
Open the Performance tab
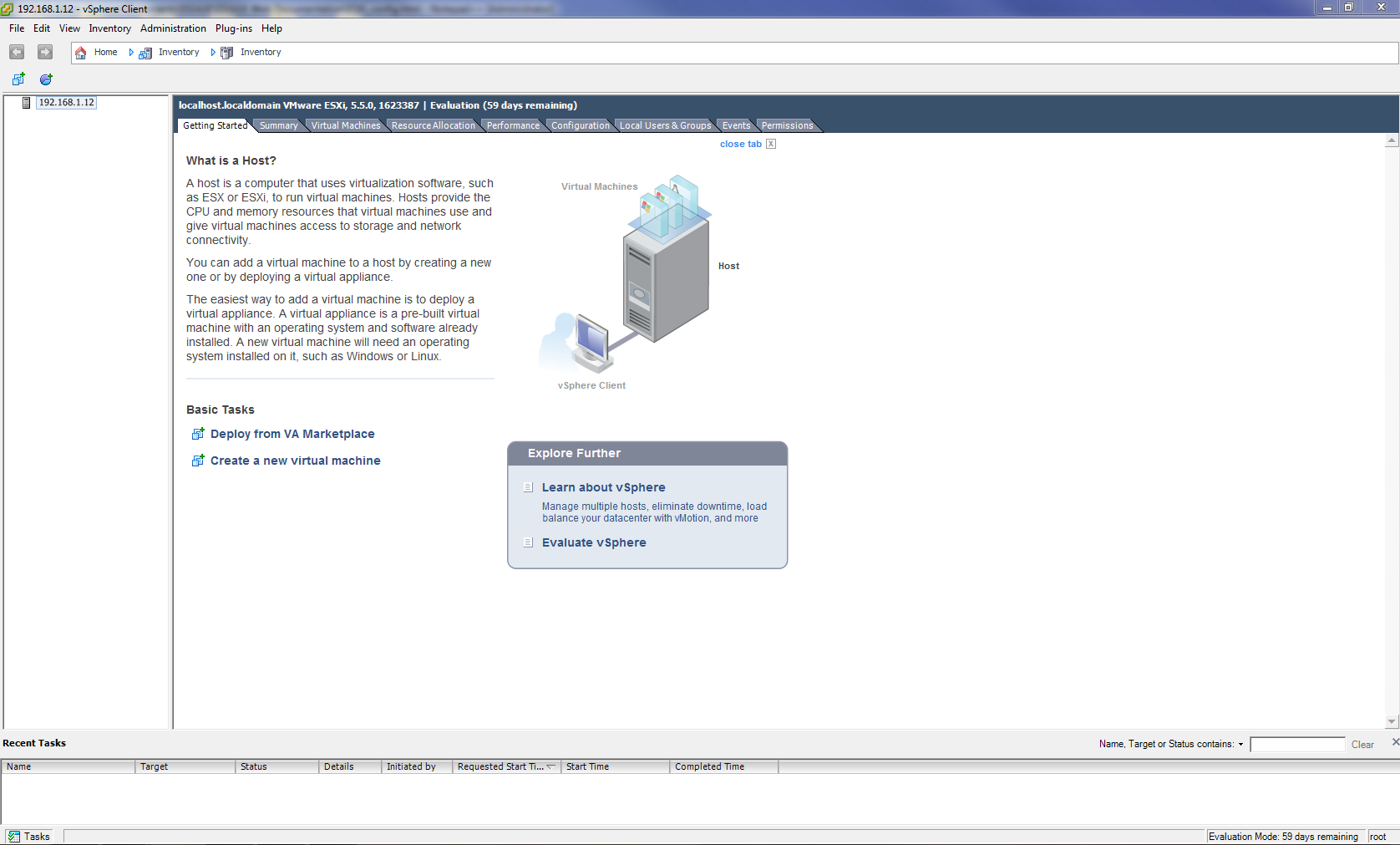click(x=513, y=125)
